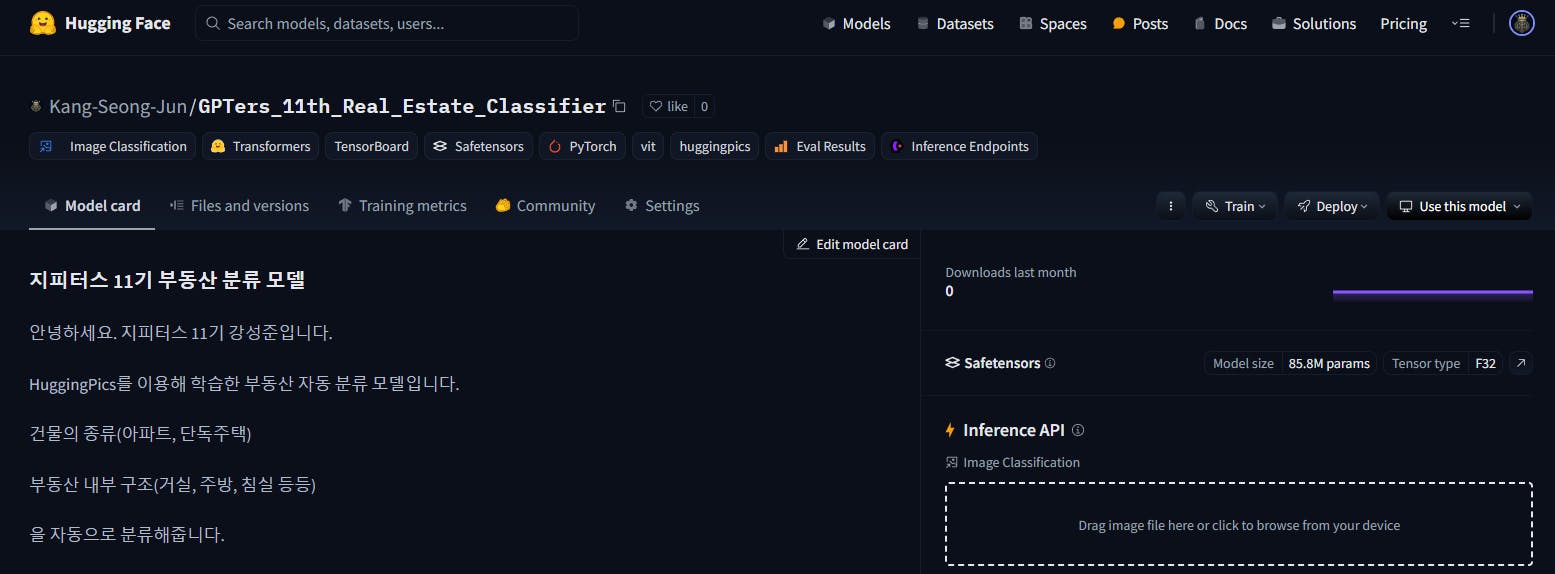Click the search magnifier icon

pyautogui.click(x=213, y=23)
